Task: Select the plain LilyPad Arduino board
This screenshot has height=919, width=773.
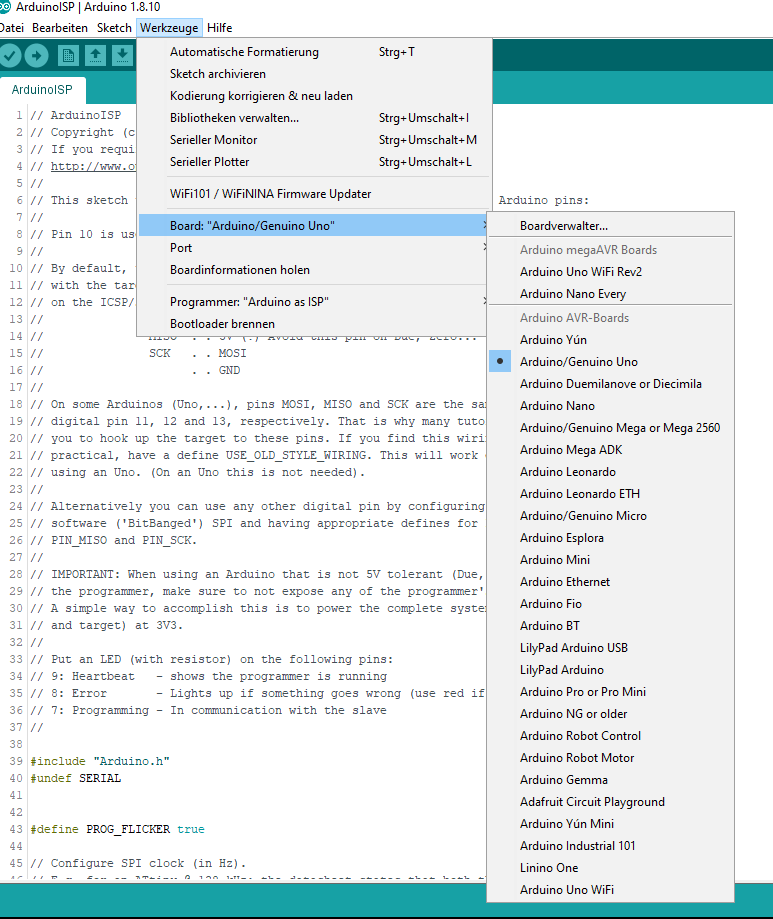Action: [x=611, y=670]
